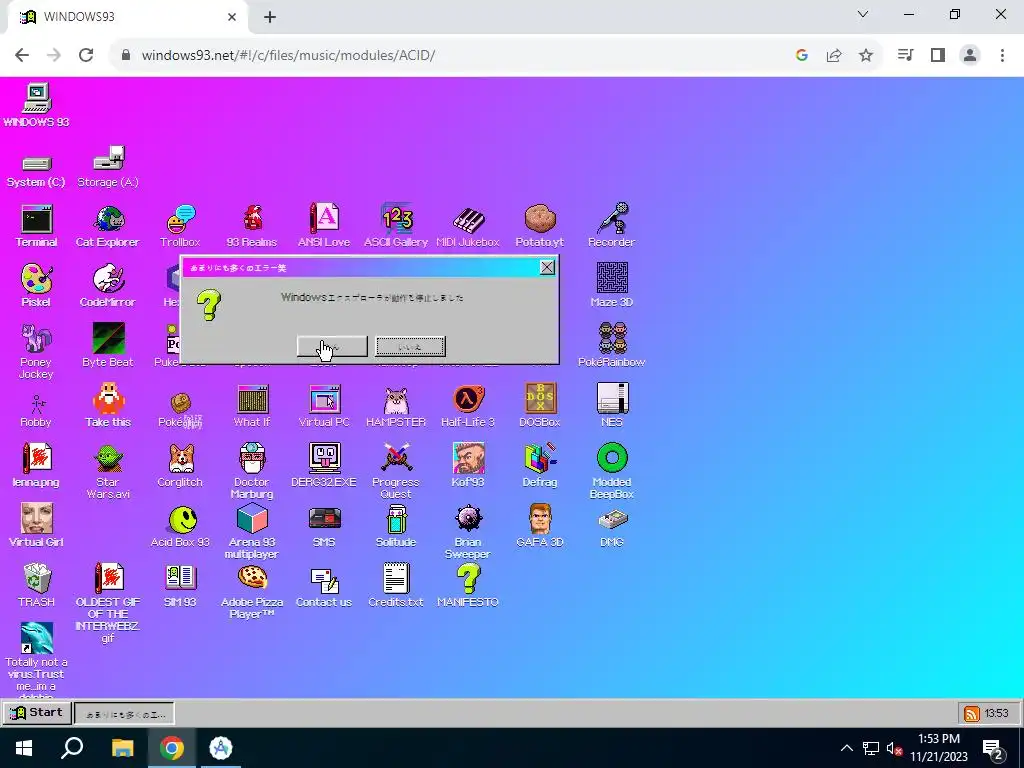
Task: Launch SIM 93 icon
Action: (180, 586)
